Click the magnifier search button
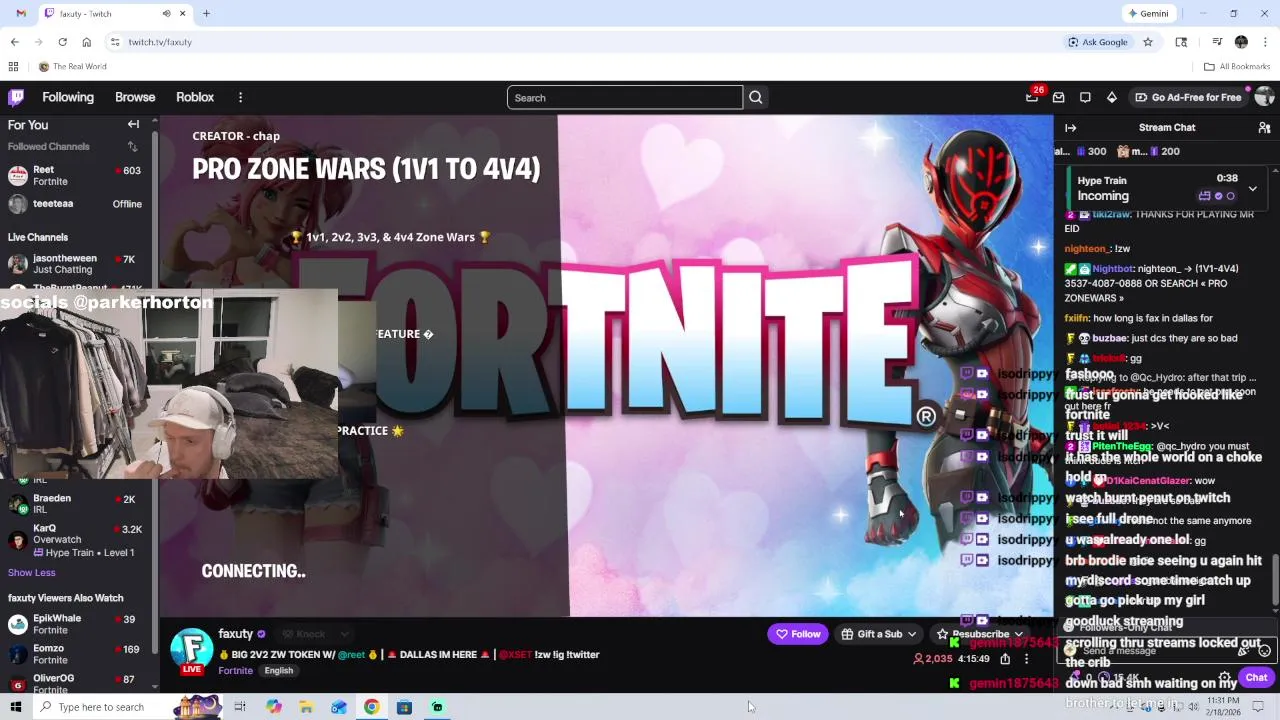This screenshot has width=1280, height=720. tap(756, 97)
